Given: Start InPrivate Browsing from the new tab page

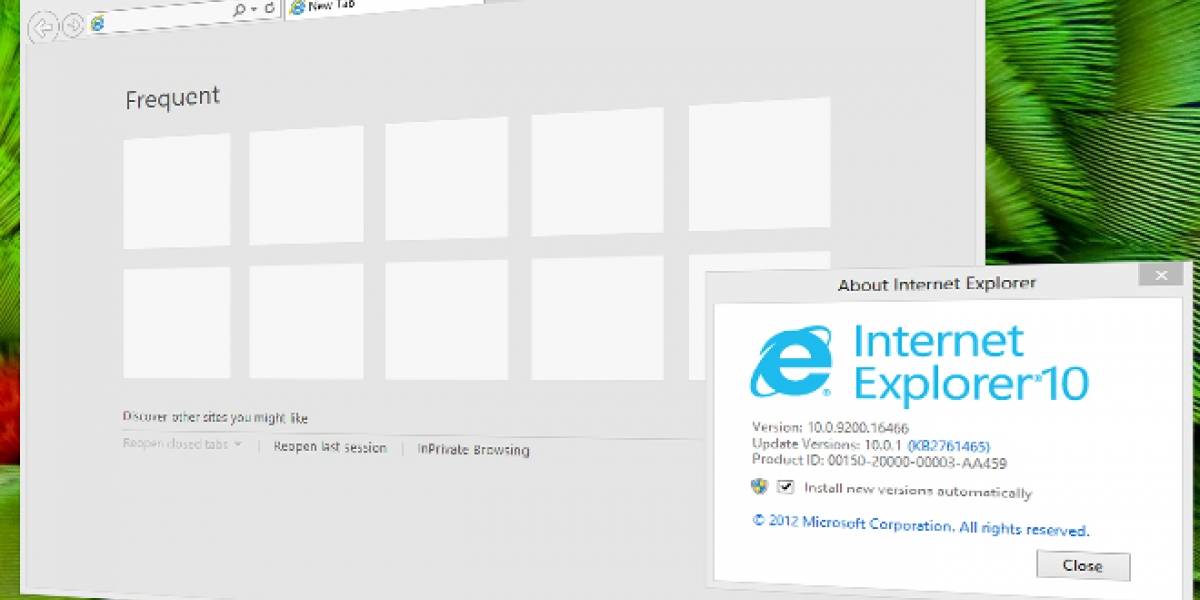Looking at the screenshot, I should (x=473, y=450).
